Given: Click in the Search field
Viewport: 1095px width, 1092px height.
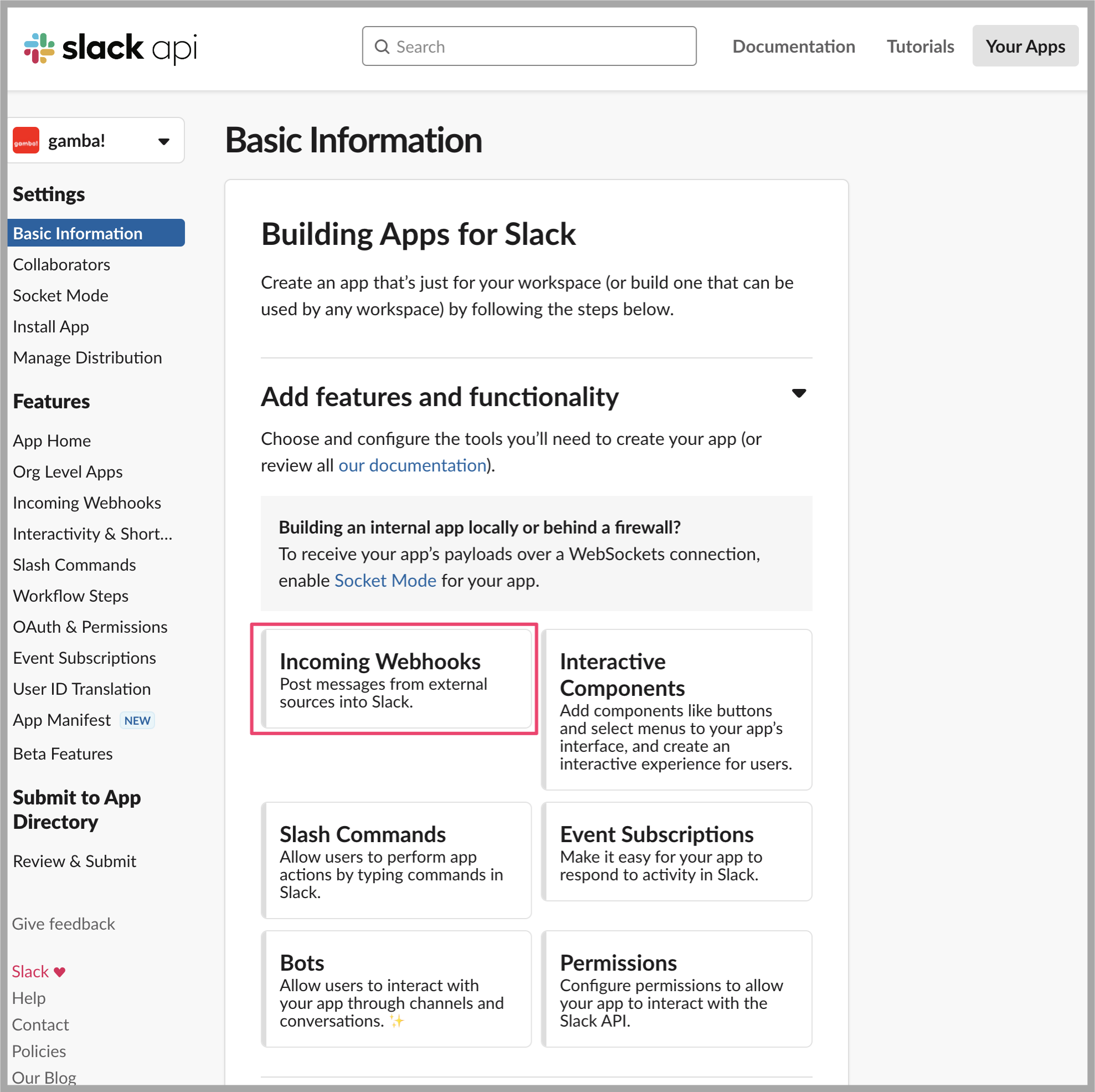Looking at the screenshot, I should pyautogui.click(x=529, y=46).
